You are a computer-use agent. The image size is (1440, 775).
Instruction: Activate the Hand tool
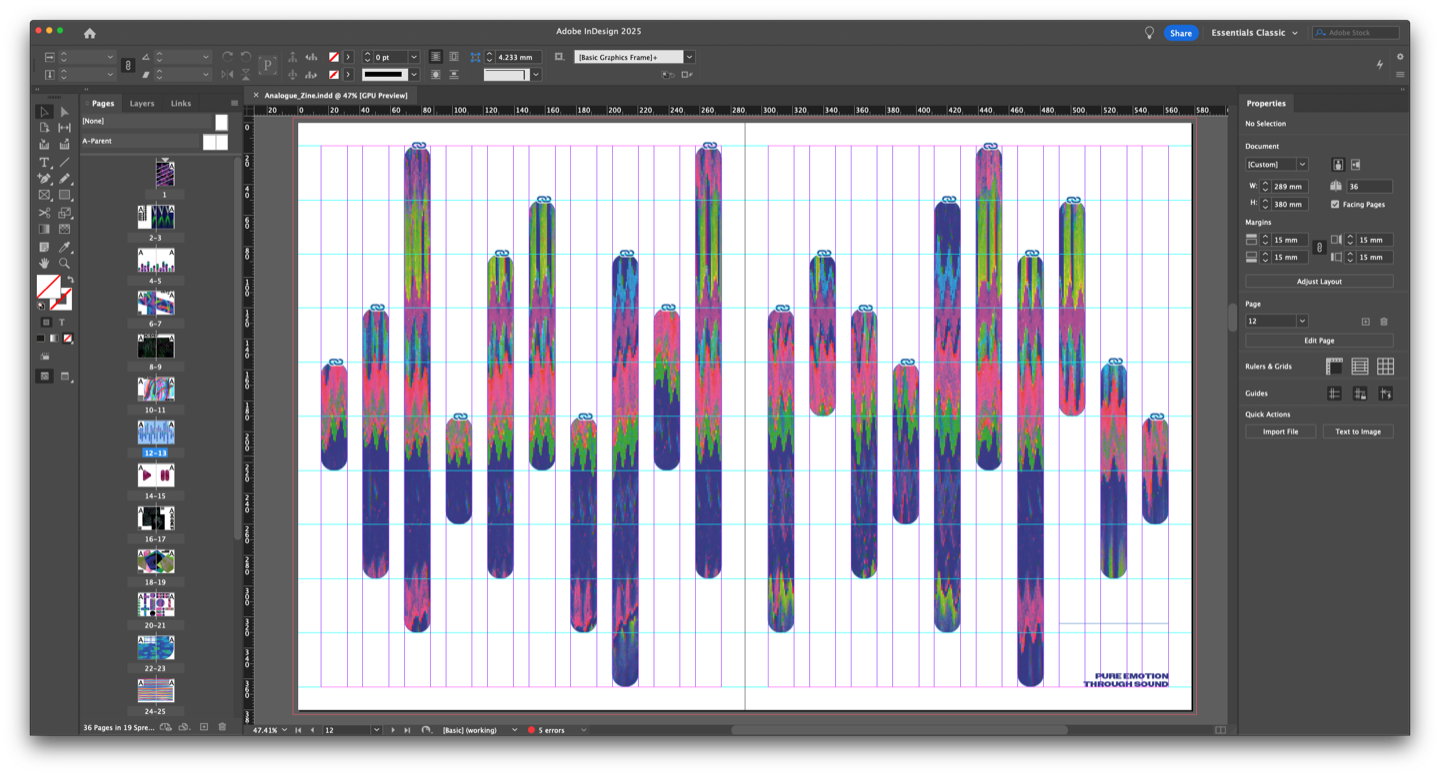pos(44,263)
